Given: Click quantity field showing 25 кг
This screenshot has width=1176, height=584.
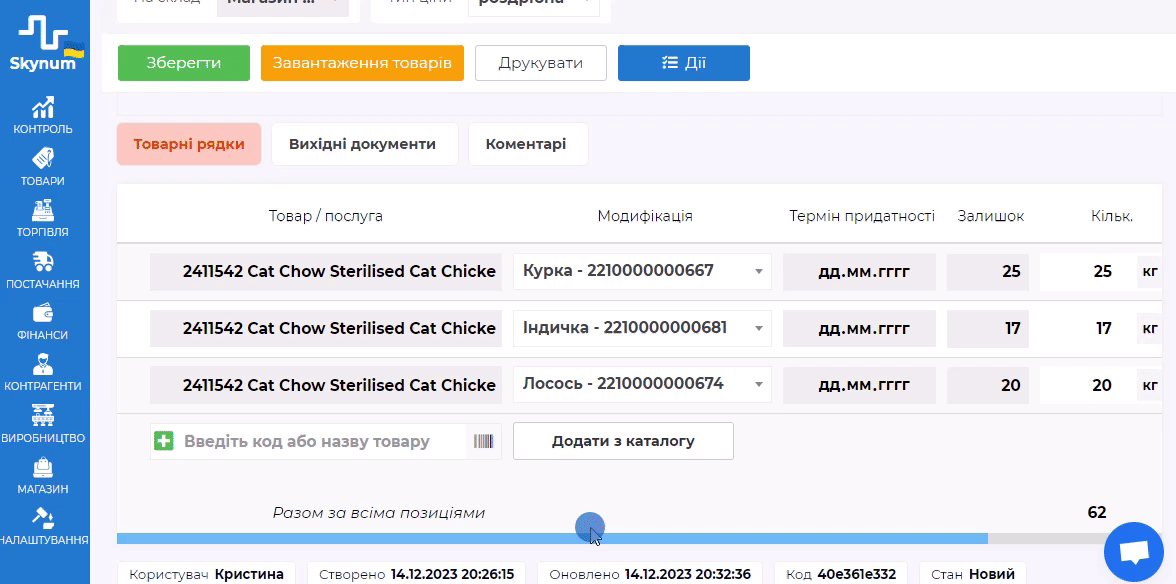Looking at the screenshot, I should point(1086,271).
